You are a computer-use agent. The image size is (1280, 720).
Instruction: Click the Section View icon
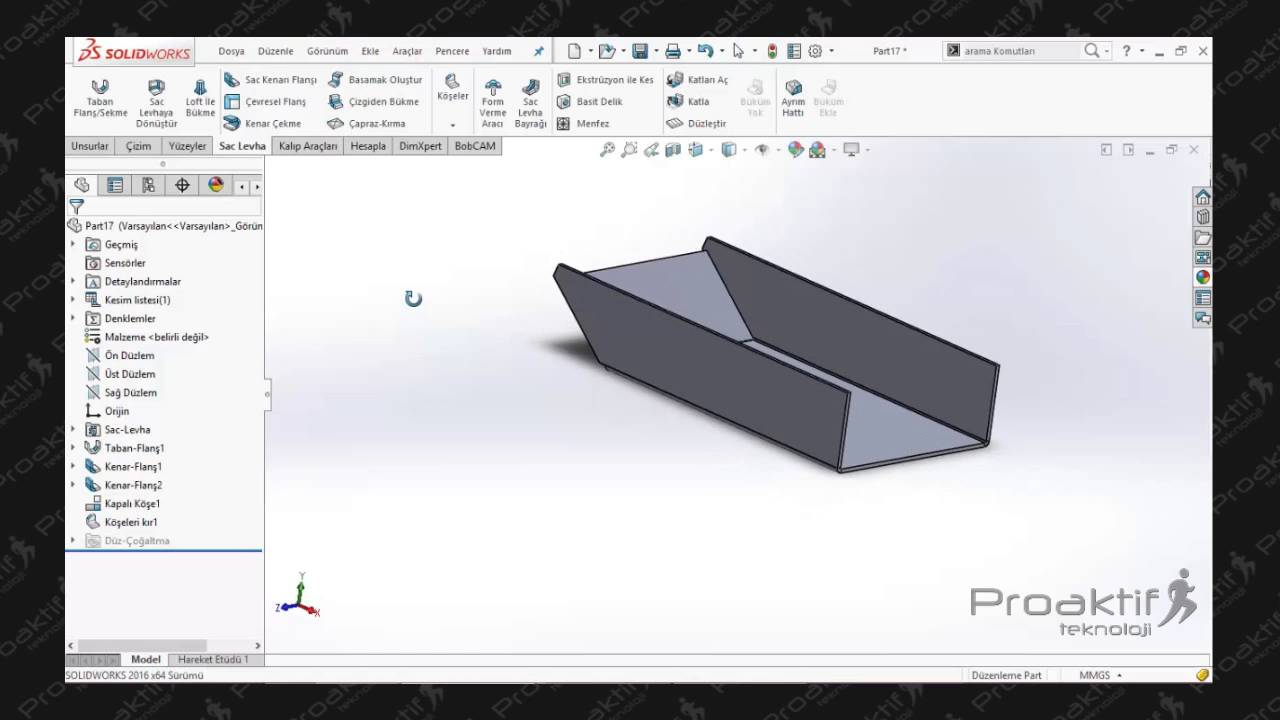coord(673,150)
